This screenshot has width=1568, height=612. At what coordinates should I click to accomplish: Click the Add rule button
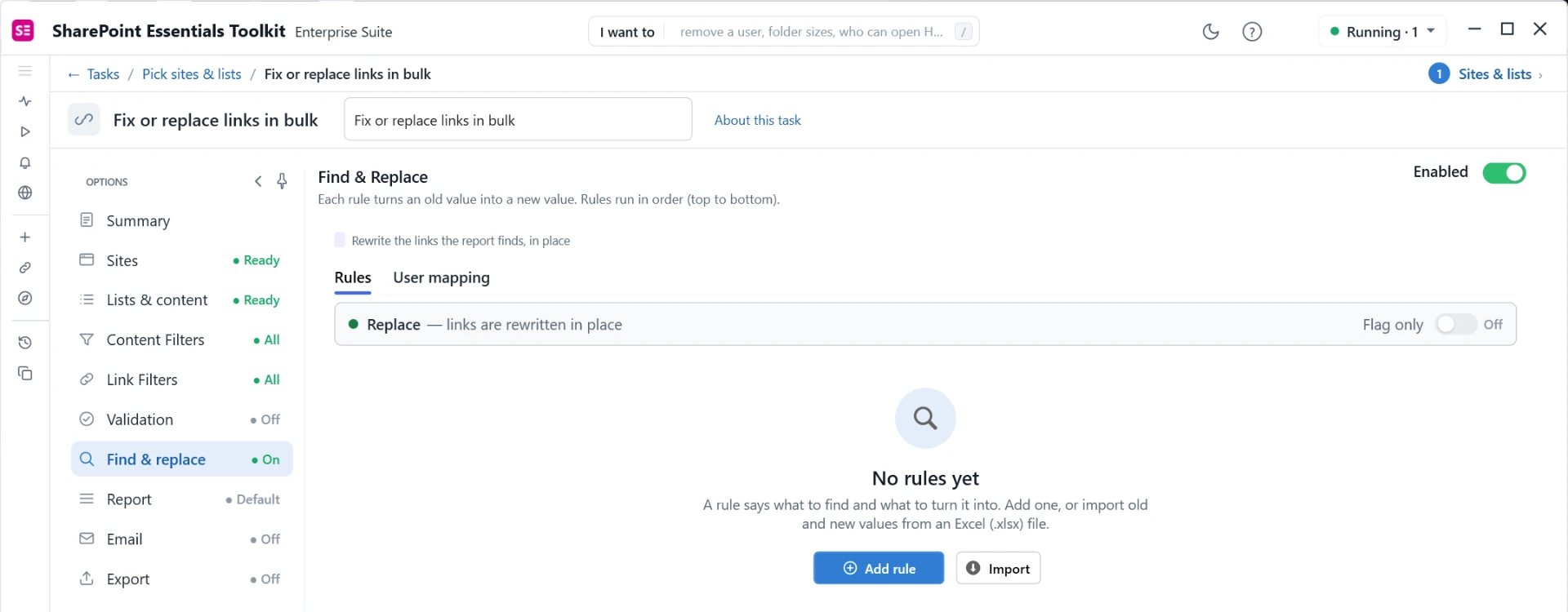coord(879,568)
